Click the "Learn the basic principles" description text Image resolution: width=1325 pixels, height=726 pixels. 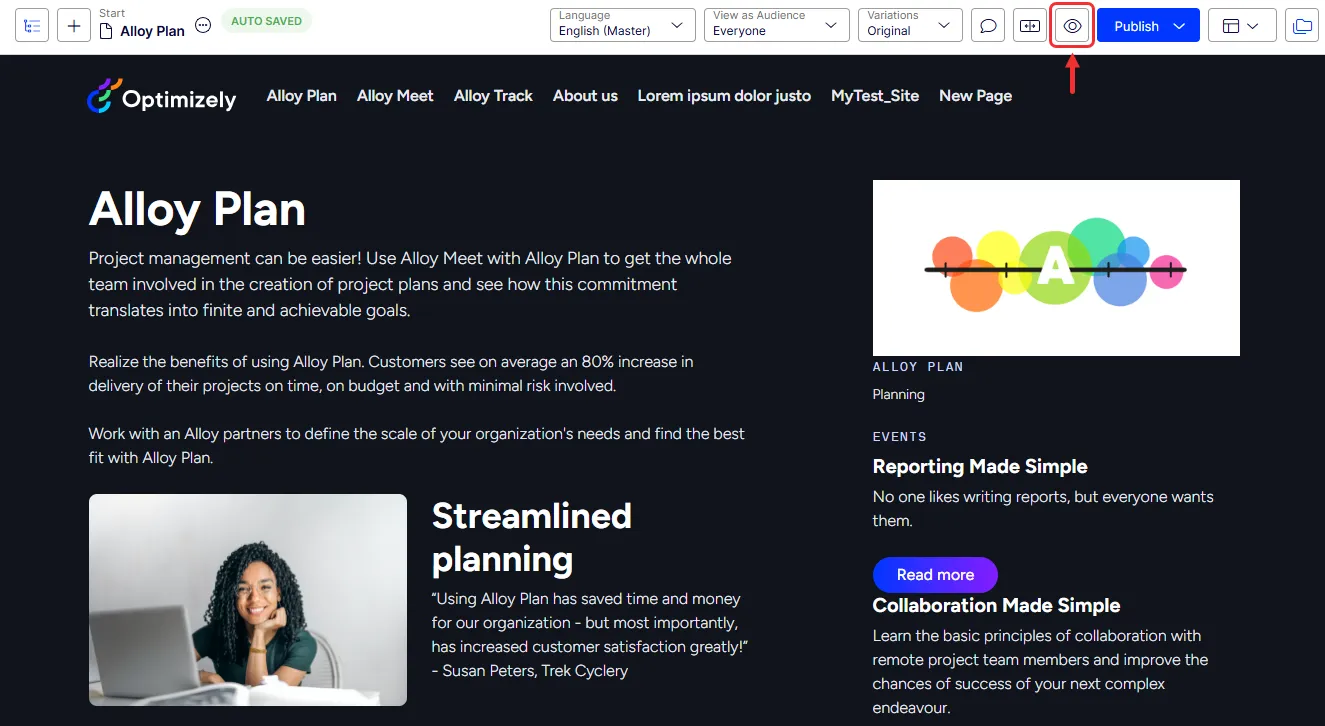pyautogui.click(x=1040, y=672)
